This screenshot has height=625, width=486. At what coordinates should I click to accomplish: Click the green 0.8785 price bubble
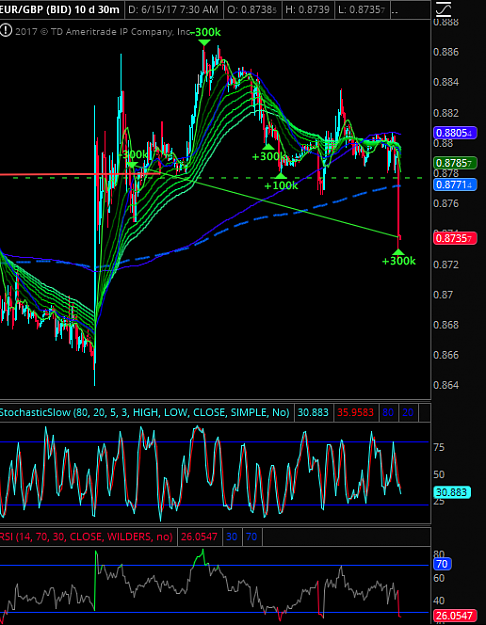click(x=455, y=163)
